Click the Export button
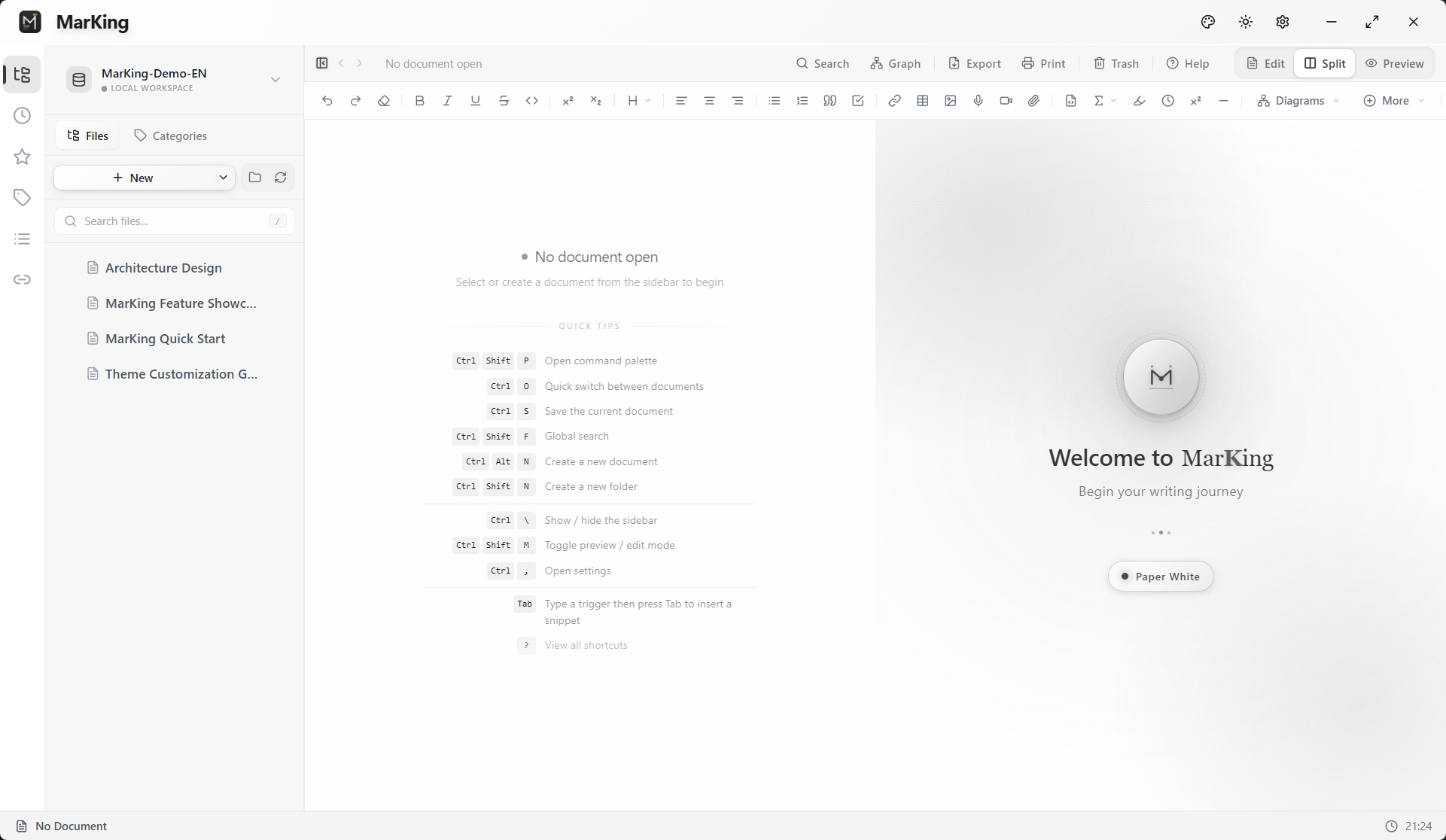The width and height of the screenshot is (1446, 840). pyautogui.click(x=975, y=63)
